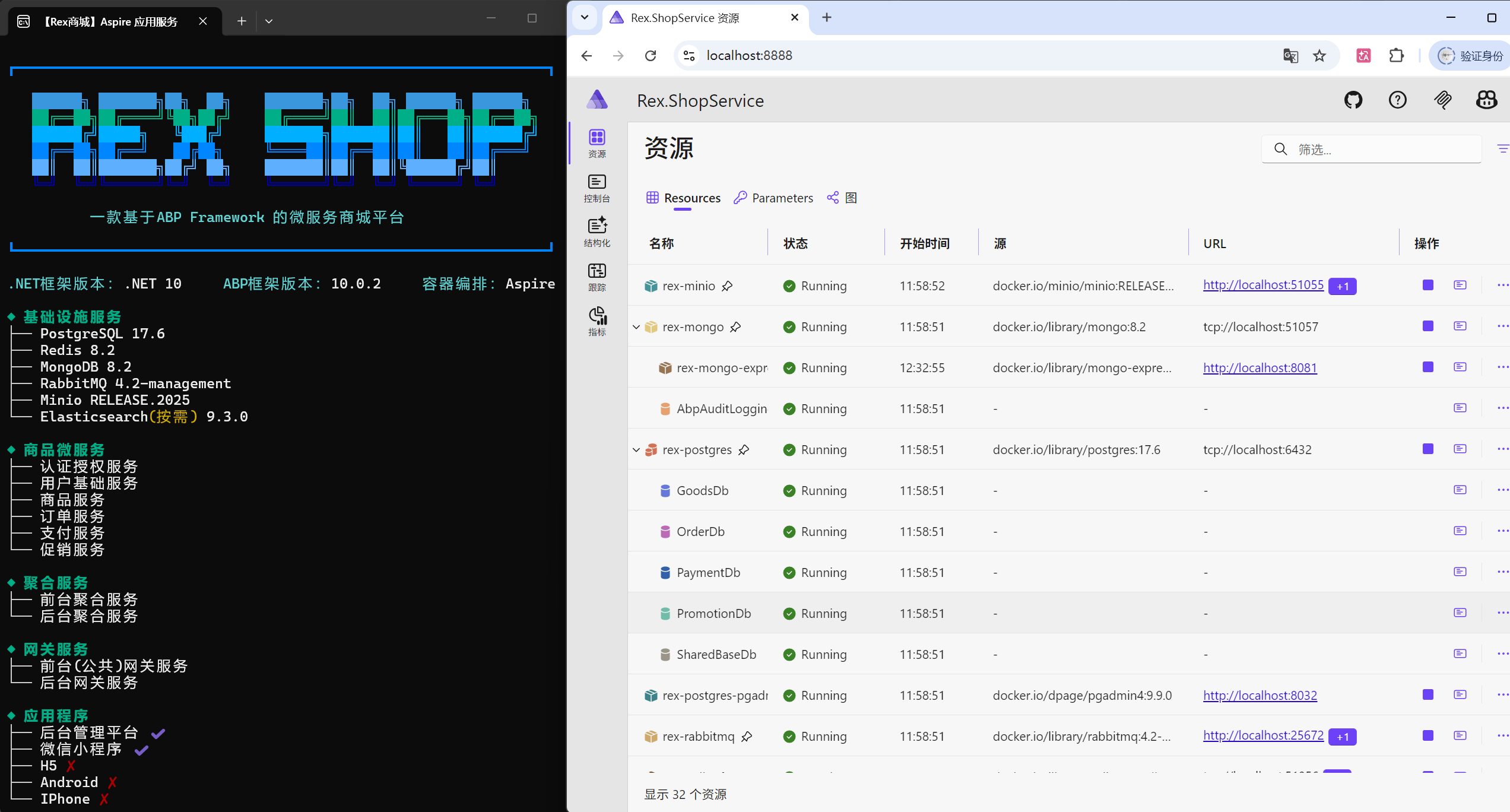Sort resources by 名称 column
The height and width of the screenshot is (812, 1510).
[661, 243]
